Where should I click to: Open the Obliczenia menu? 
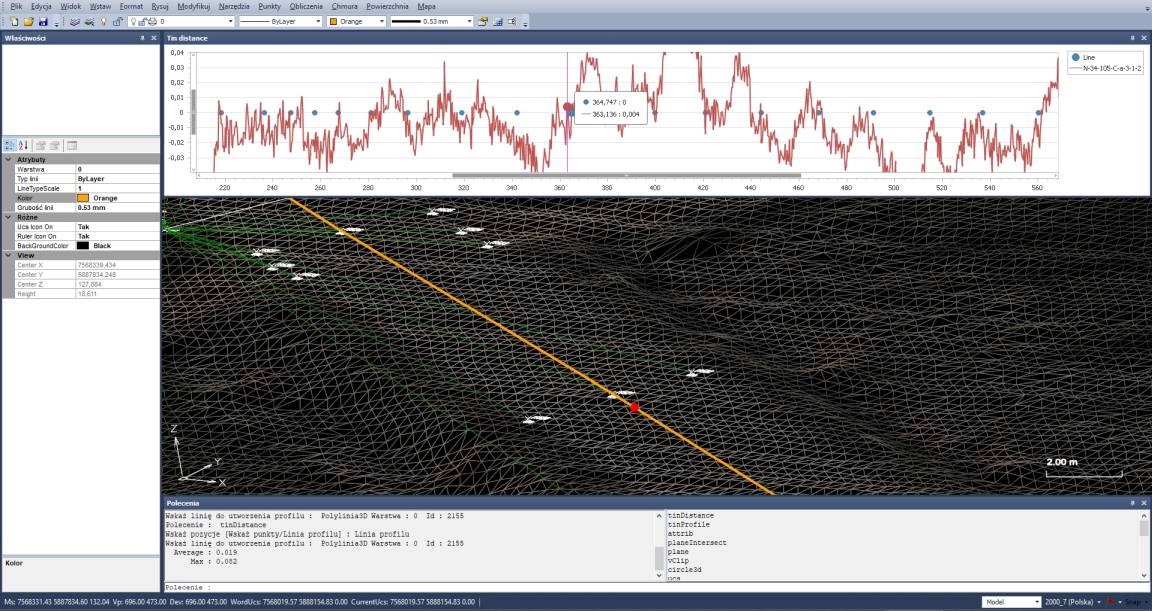306,6
